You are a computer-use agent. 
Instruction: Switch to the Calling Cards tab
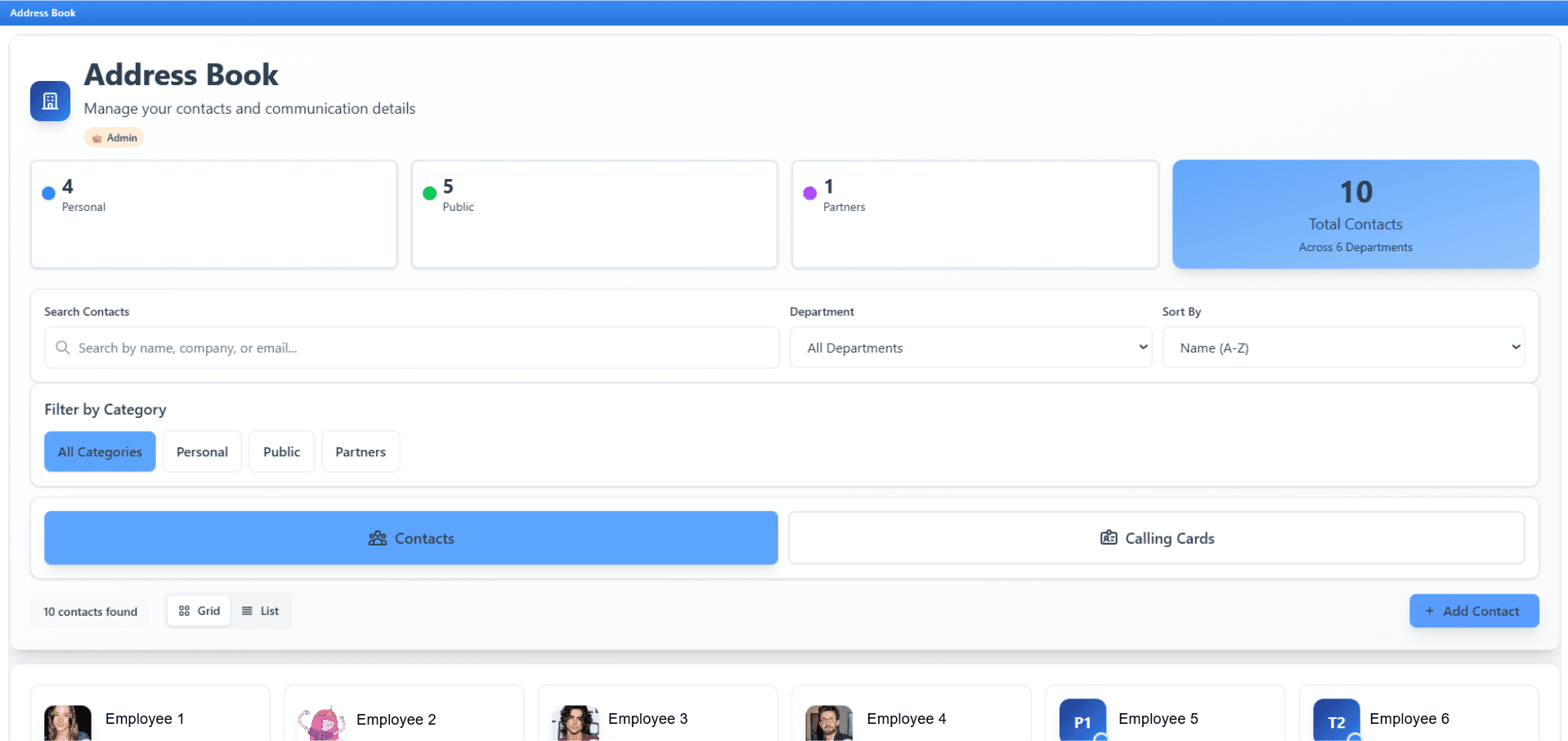pyautogui.click(x=1156, y=538)
